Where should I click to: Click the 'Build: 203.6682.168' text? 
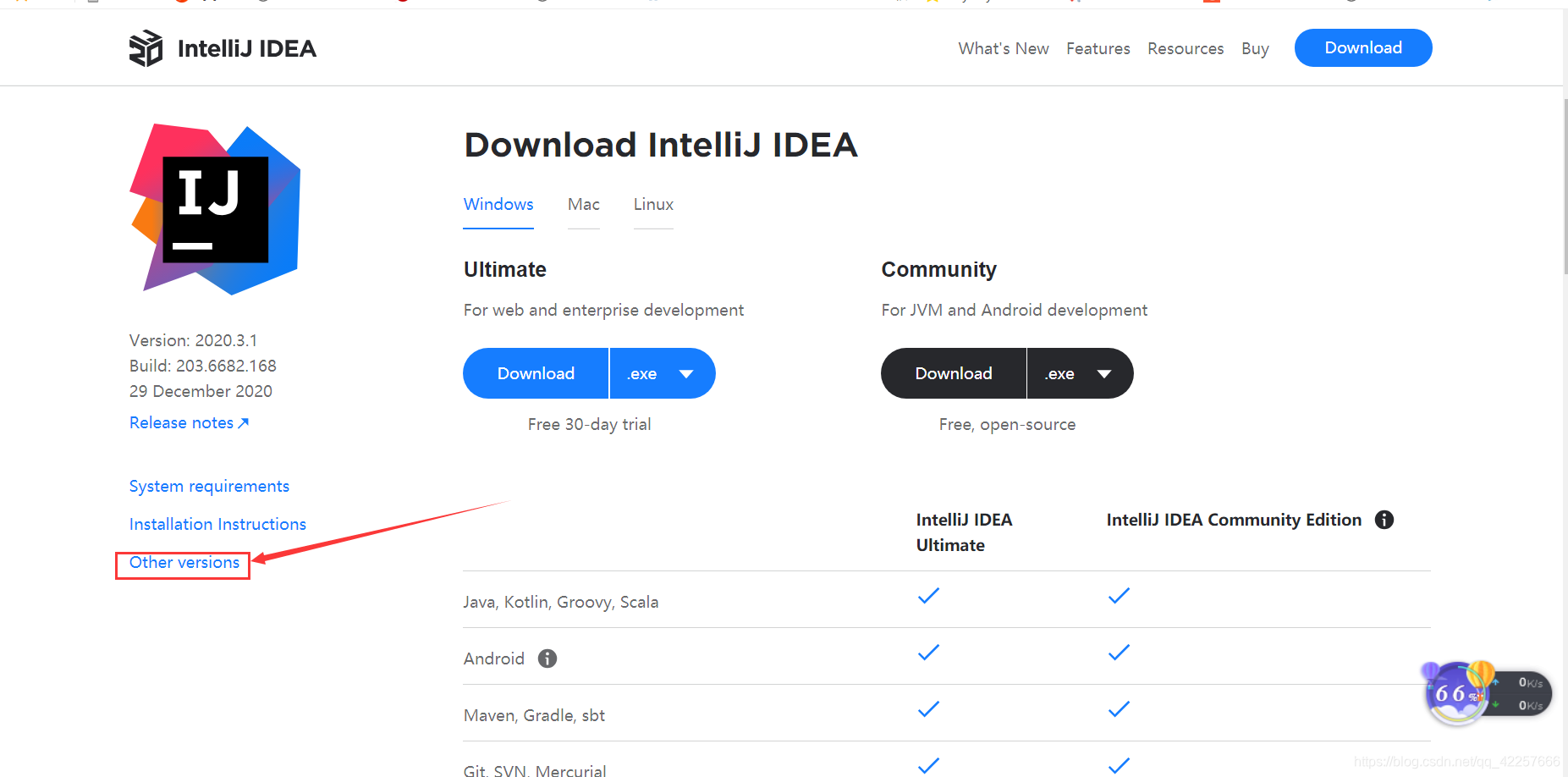203,366
